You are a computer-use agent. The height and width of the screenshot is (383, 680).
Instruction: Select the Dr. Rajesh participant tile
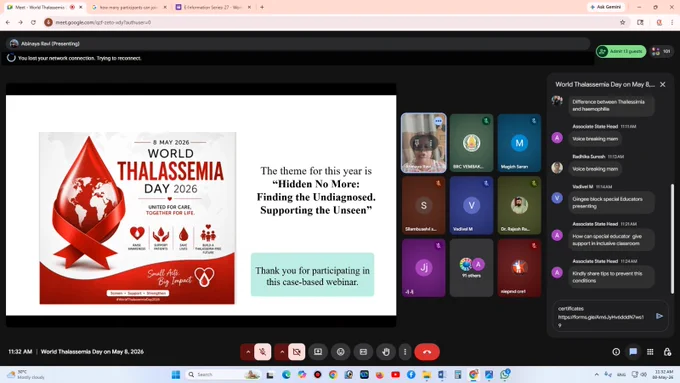click(519, 205)
